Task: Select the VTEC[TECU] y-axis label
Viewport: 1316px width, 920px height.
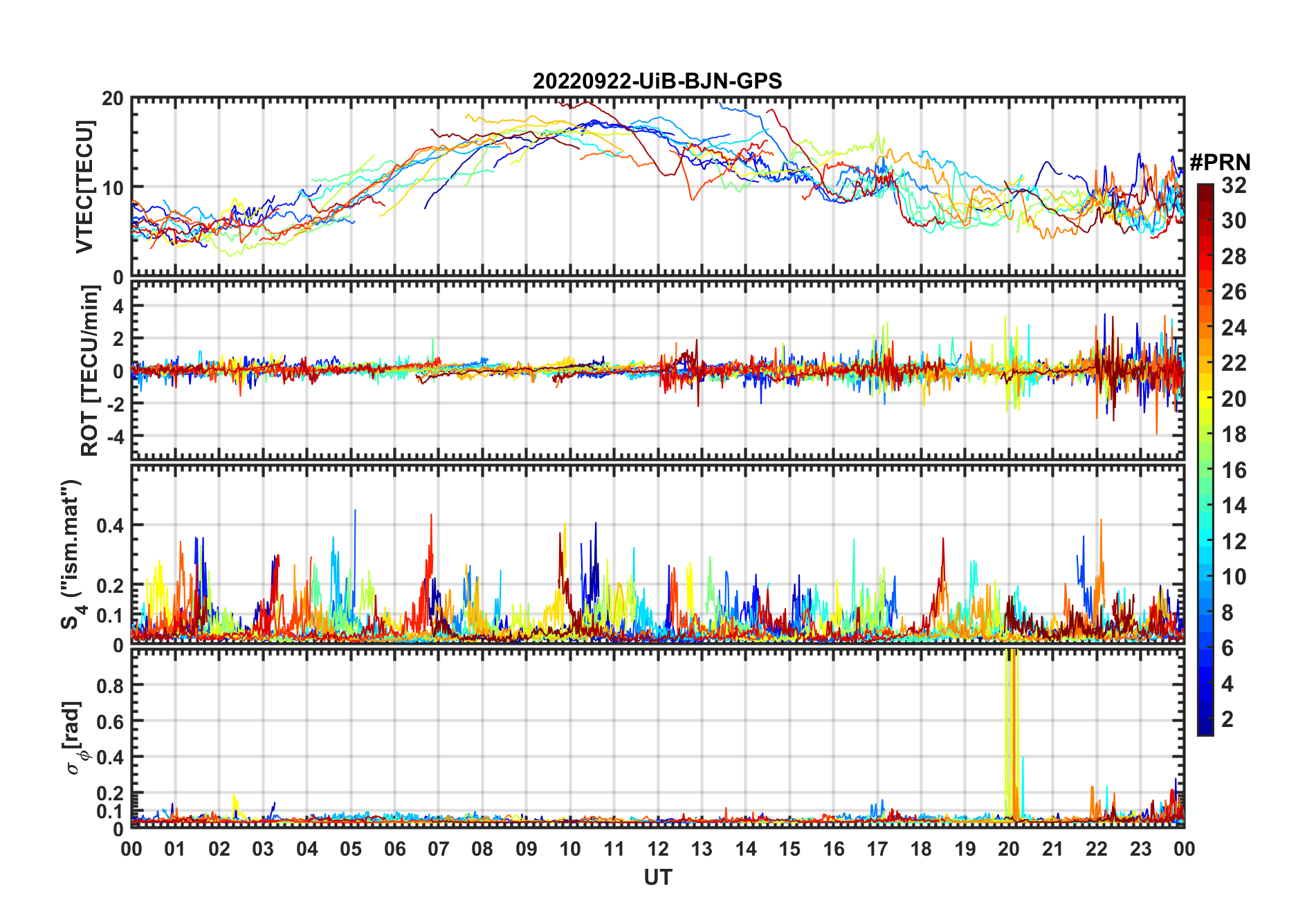Action: click(84, 187)
